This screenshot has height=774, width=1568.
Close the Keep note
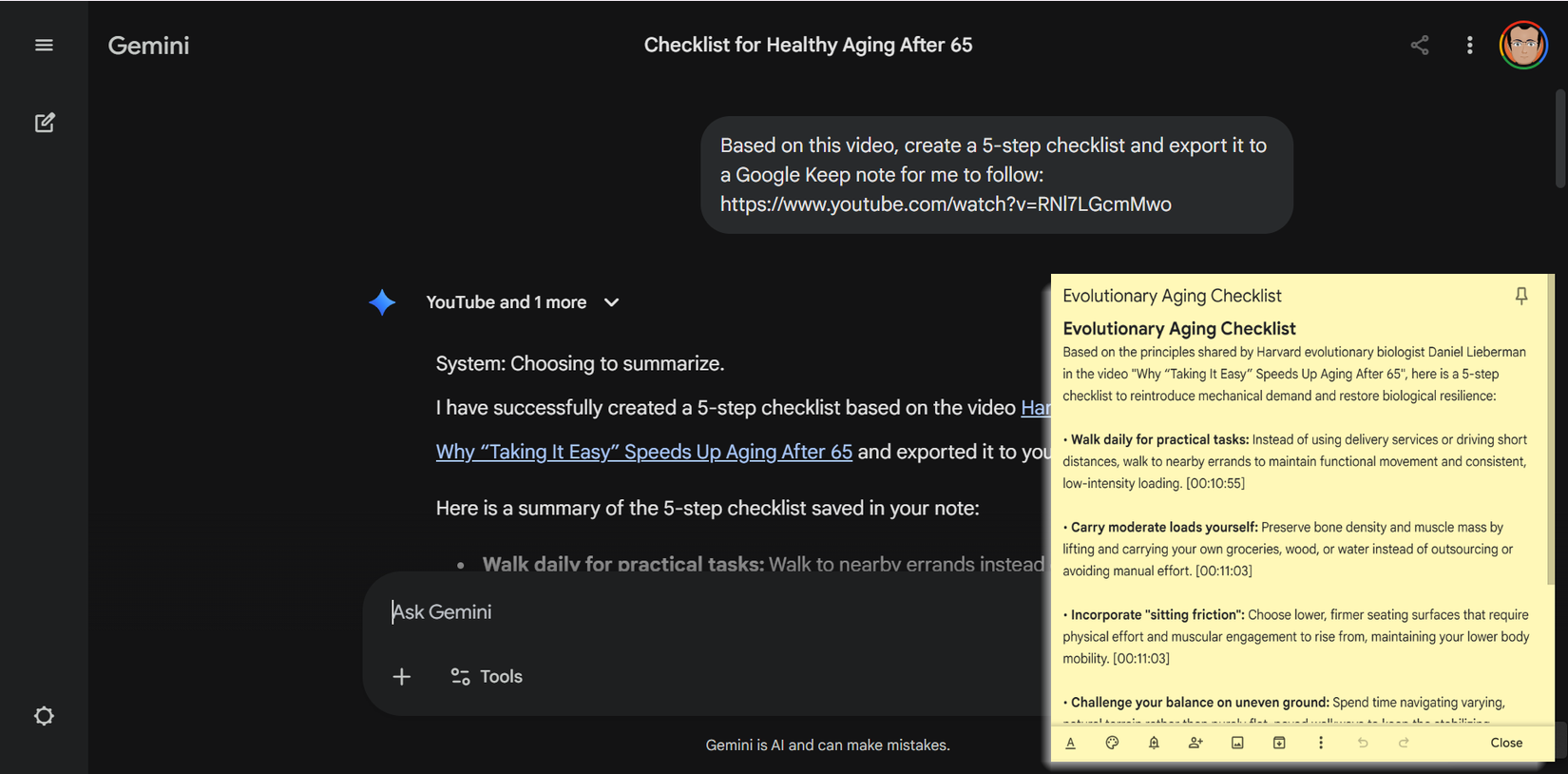[1506, 743]
